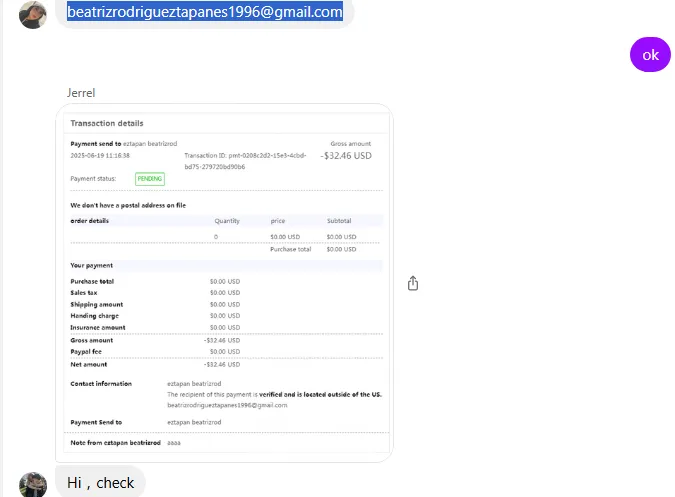Click the email address in Contact information

click(x=227, y=405)
